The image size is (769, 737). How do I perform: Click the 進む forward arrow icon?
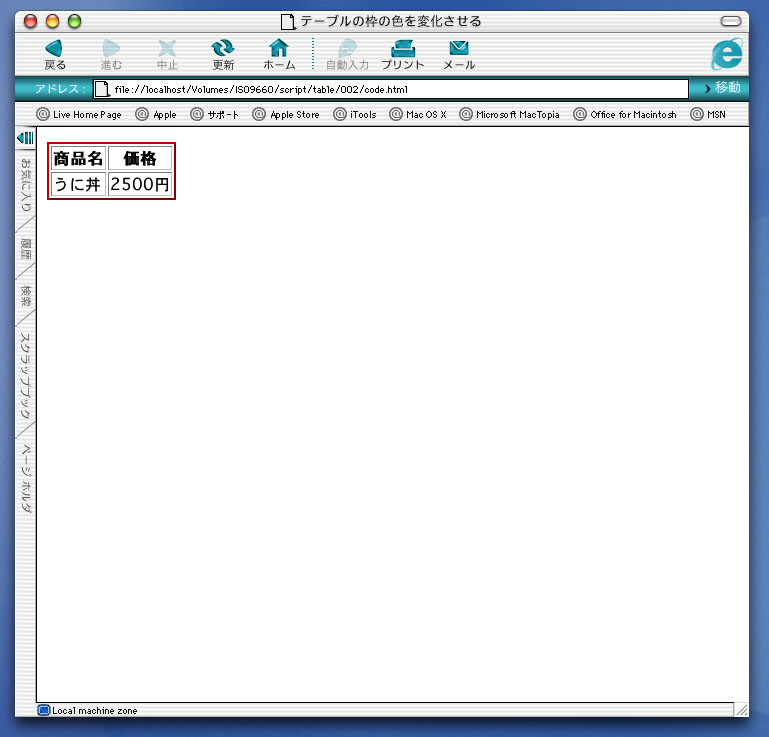[111, 48]
